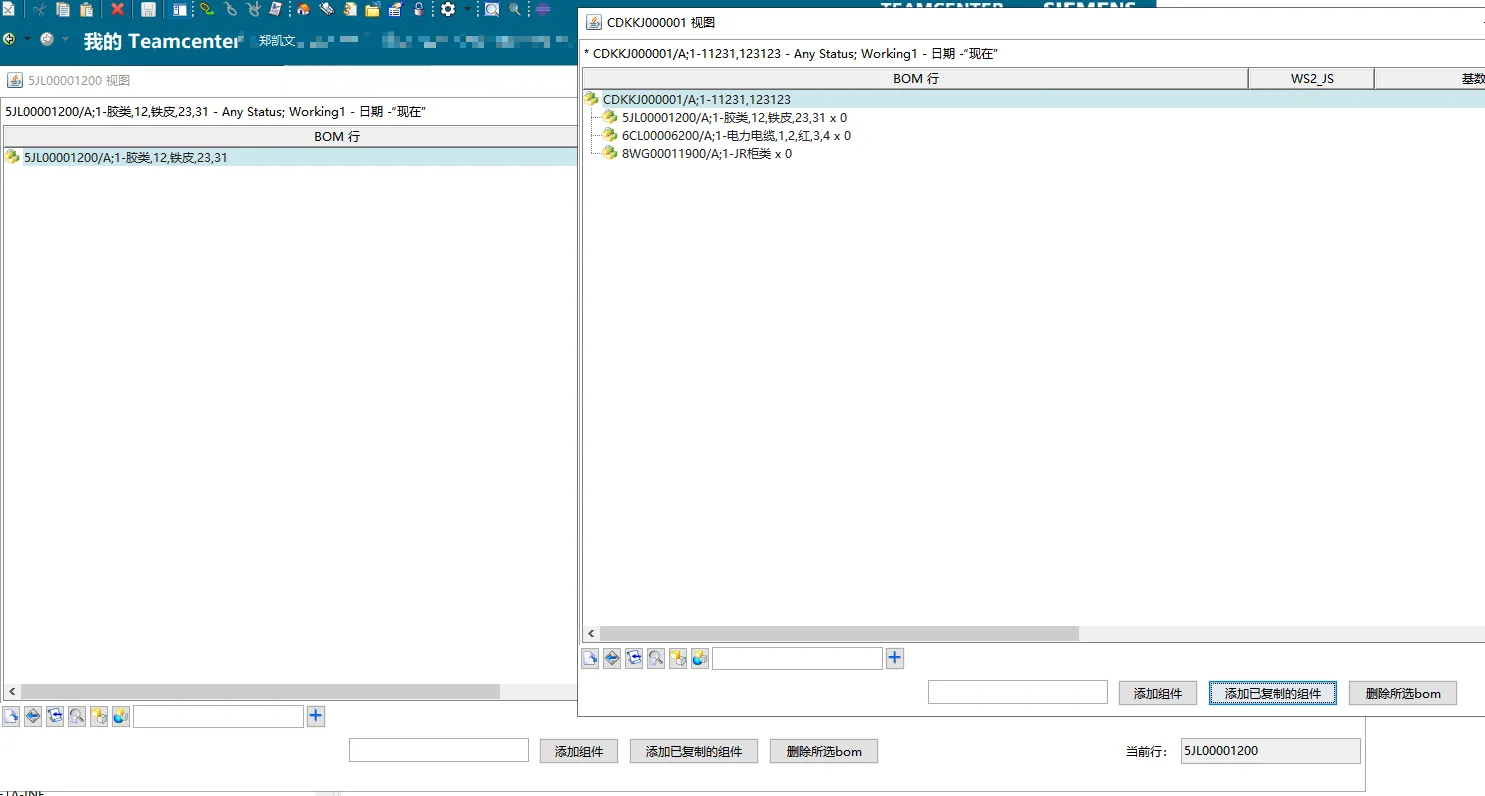Open the Settings gear icon
Image resolution: width=1485 pixels, height=796 pixels.
pos(446,9)
